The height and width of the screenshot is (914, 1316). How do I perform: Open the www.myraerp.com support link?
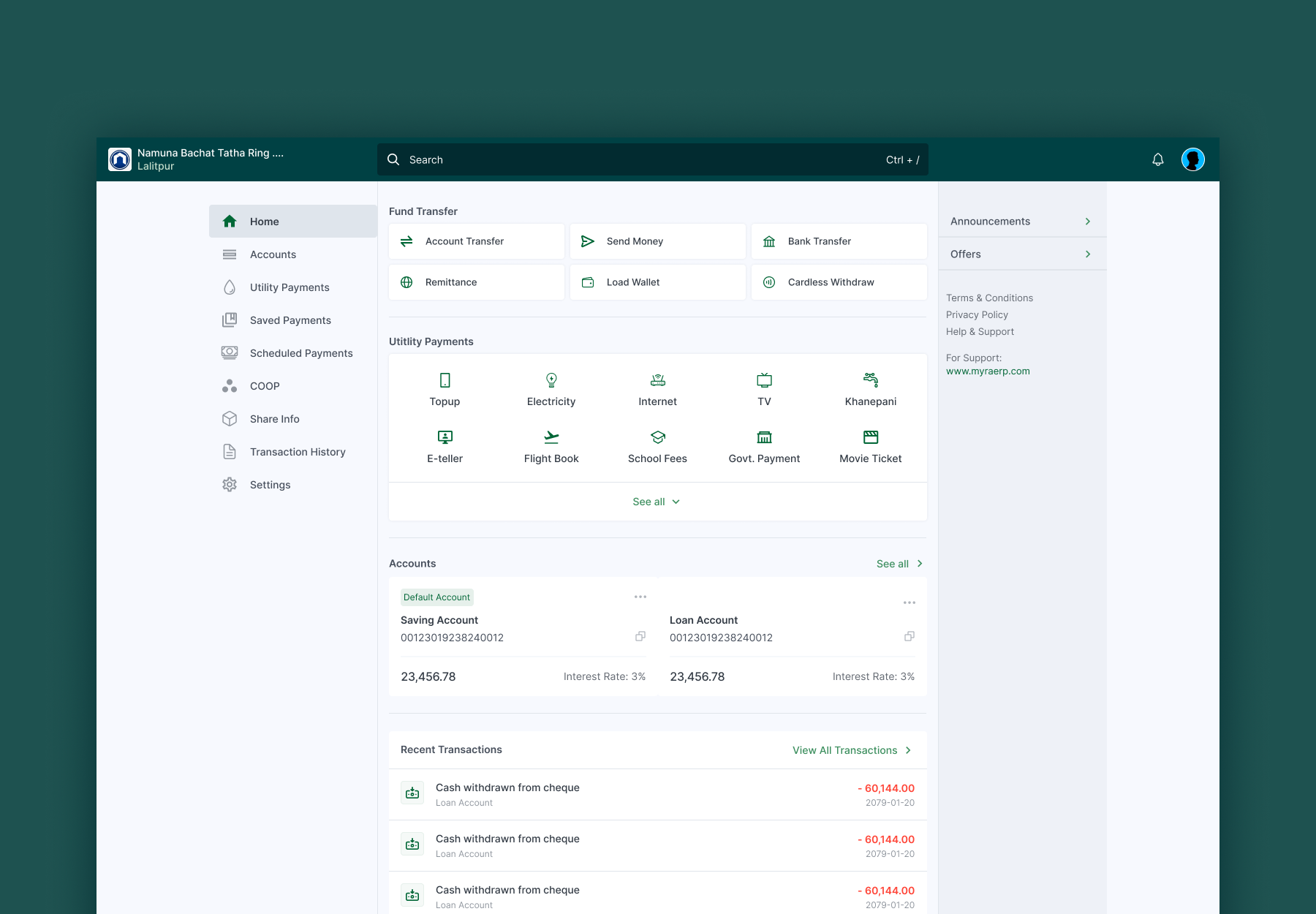pos(988,371)
